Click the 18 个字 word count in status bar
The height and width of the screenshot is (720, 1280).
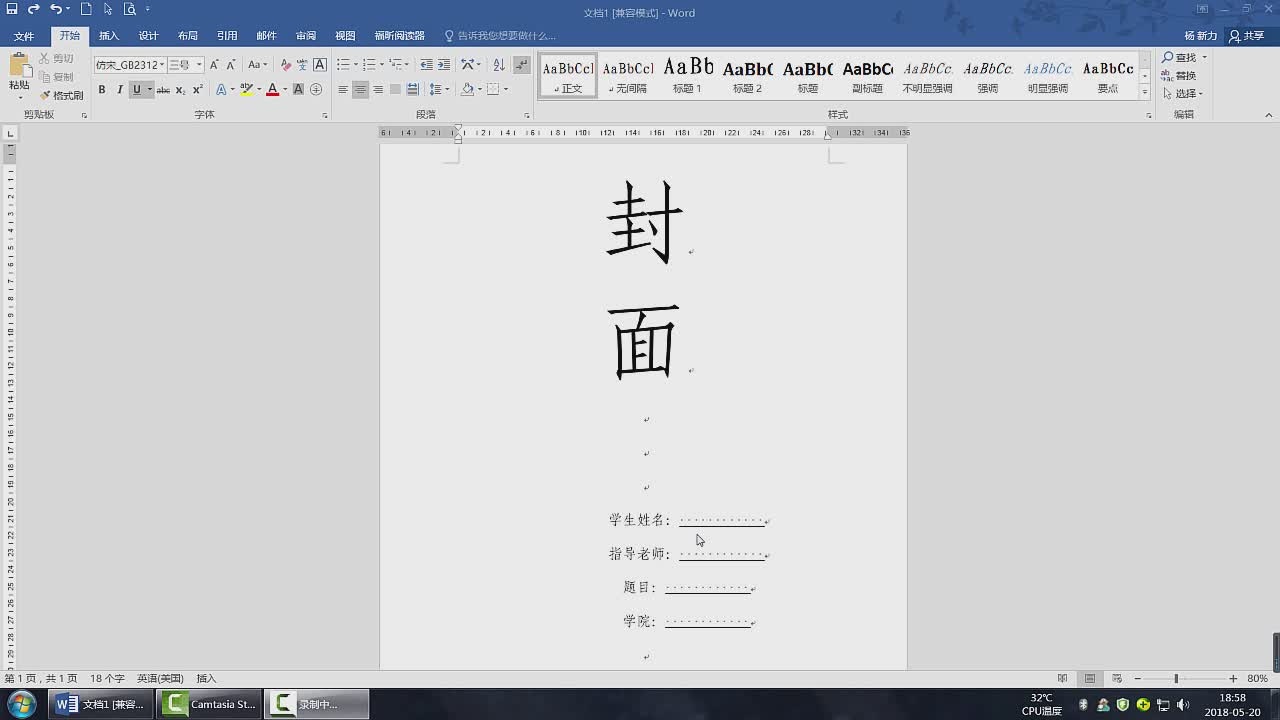click(x=107, y=678)
